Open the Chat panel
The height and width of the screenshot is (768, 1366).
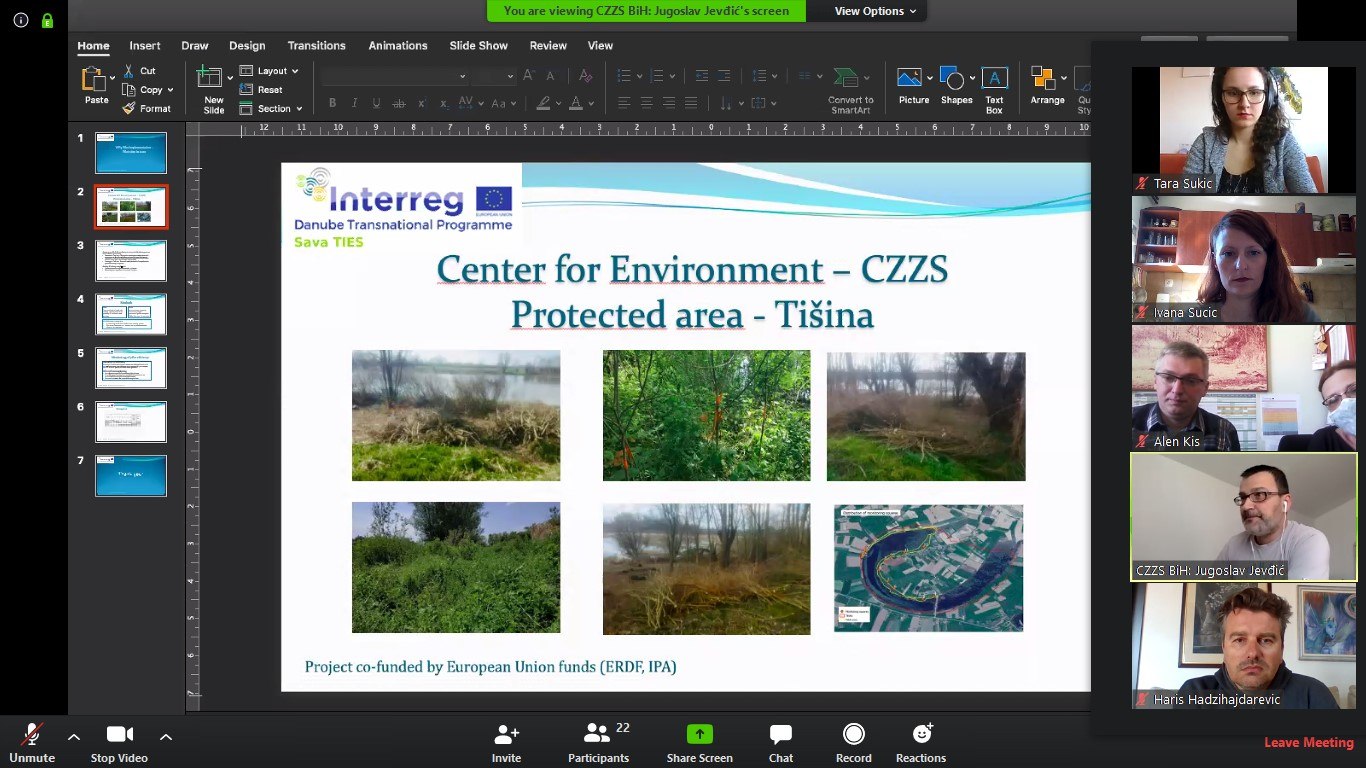pos(781,735)
